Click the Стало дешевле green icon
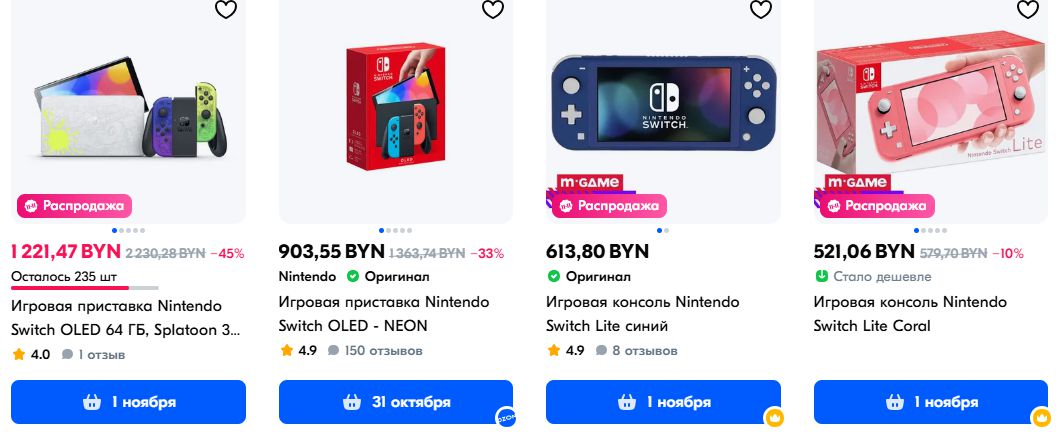Viewport: 1056px width, 435px height. coord(822,276)
